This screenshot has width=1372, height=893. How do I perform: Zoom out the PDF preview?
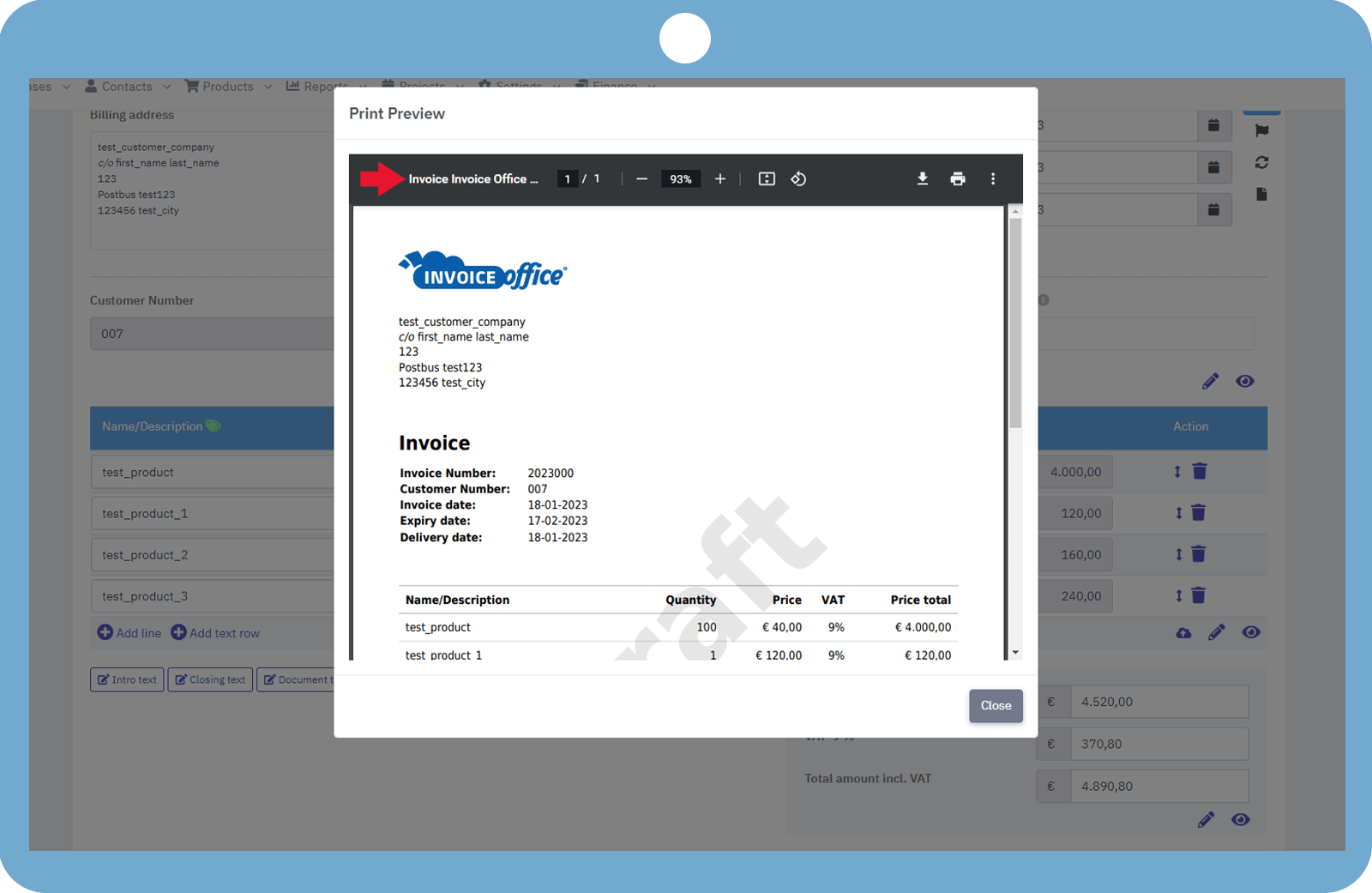(641, 178)
